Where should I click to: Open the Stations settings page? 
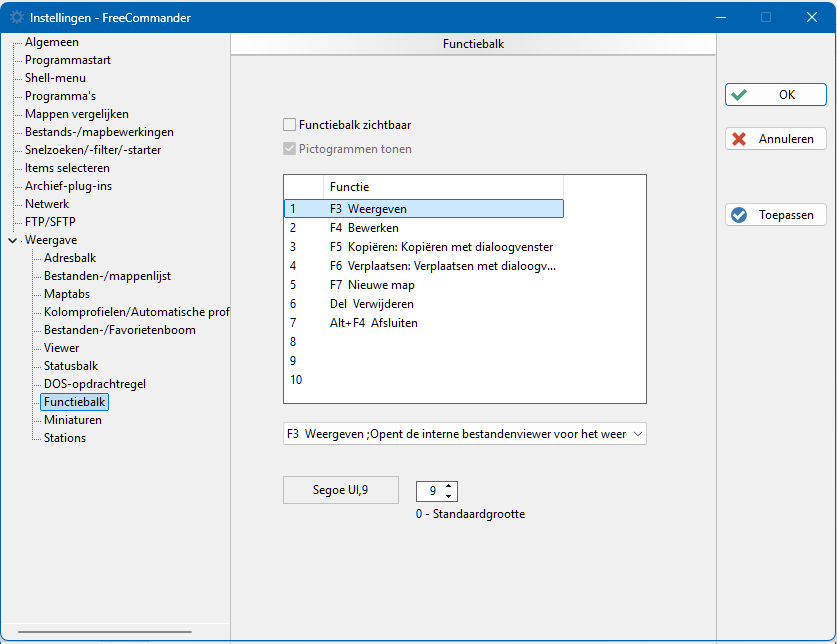click(x=65, y=438)
